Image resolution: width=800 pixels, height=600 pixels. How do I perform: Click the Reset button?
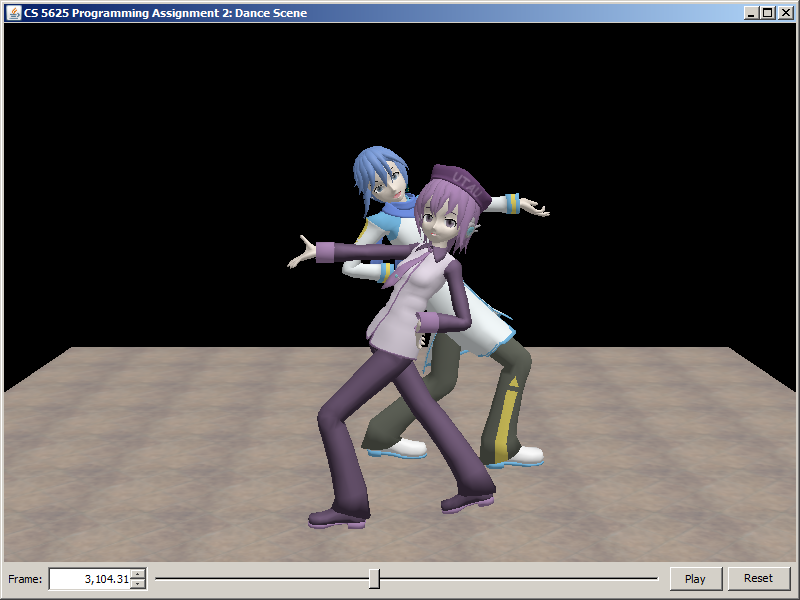[758, 578]
